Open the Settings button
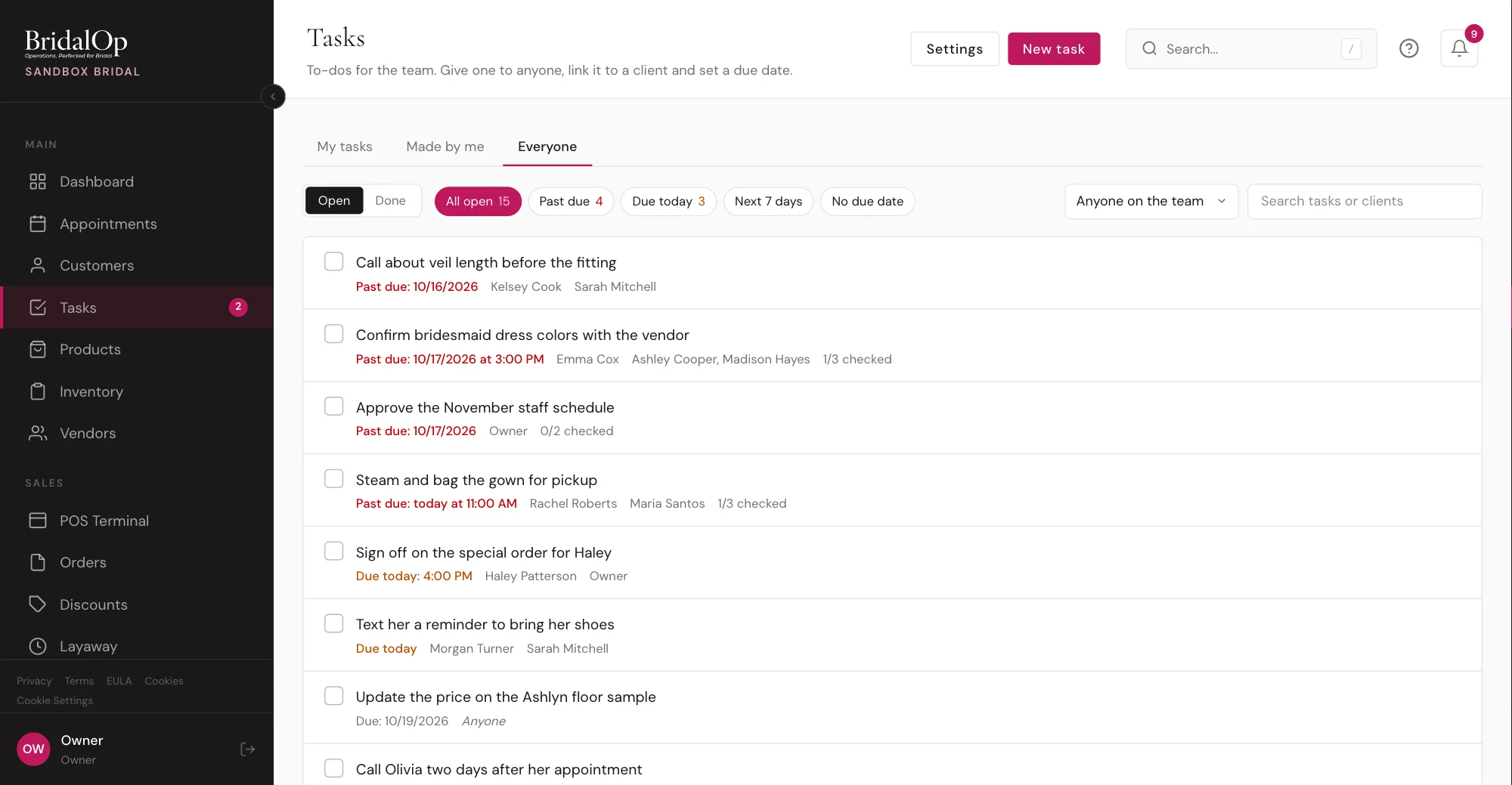This screenshot has width=1512, height=785. (955, 48)
